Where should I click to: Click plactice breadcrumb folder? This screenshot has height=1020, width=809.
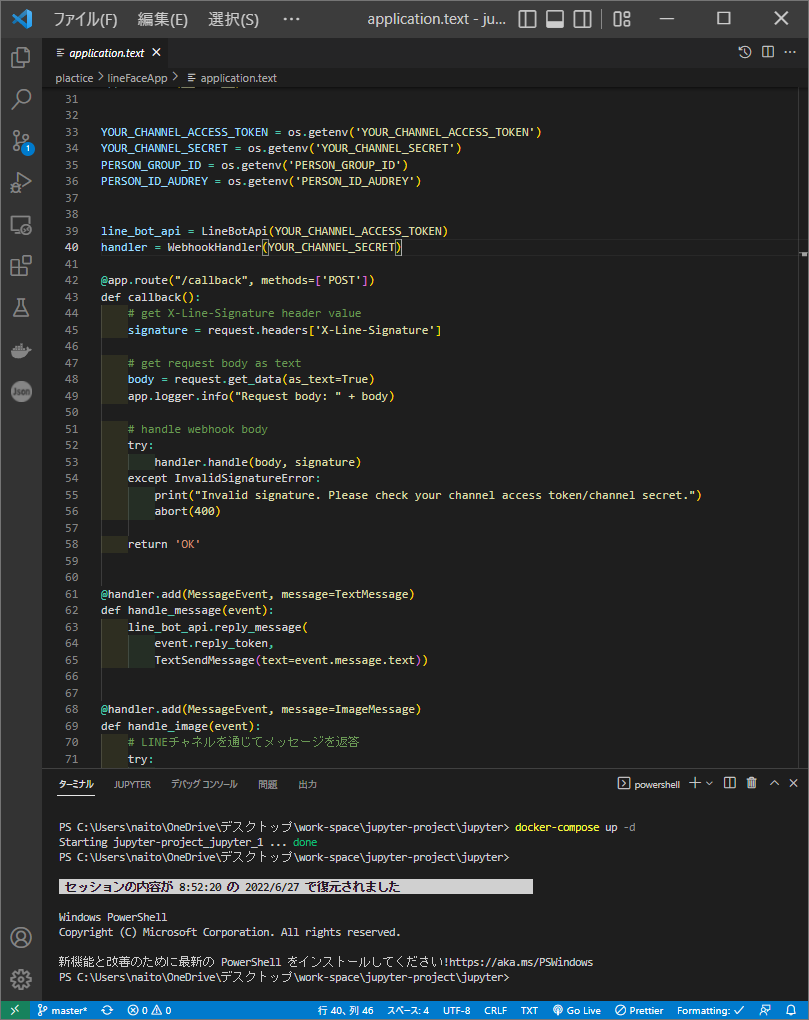click(74, 78)
